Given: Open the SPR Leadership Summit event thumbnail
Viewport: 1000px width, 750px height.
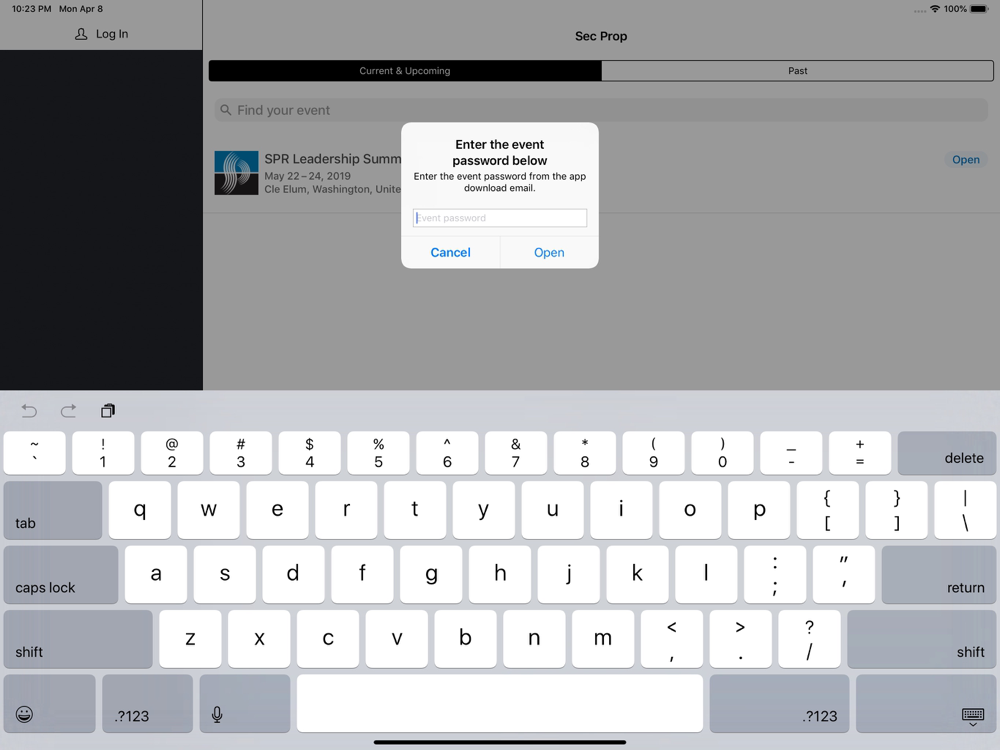Looking at the screenshot, I should pyautogui.click(x=237, y=173).
